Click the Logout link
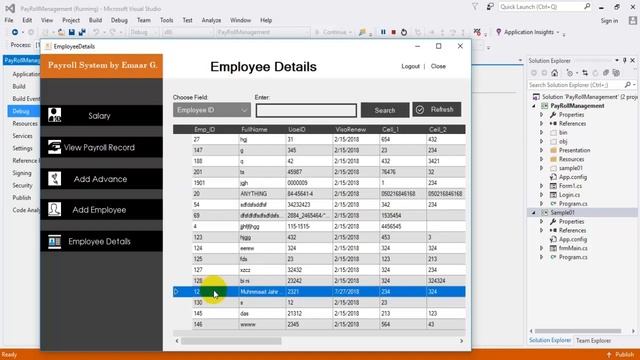The height and width of the screenshot is (360, 640). point(410,66)
